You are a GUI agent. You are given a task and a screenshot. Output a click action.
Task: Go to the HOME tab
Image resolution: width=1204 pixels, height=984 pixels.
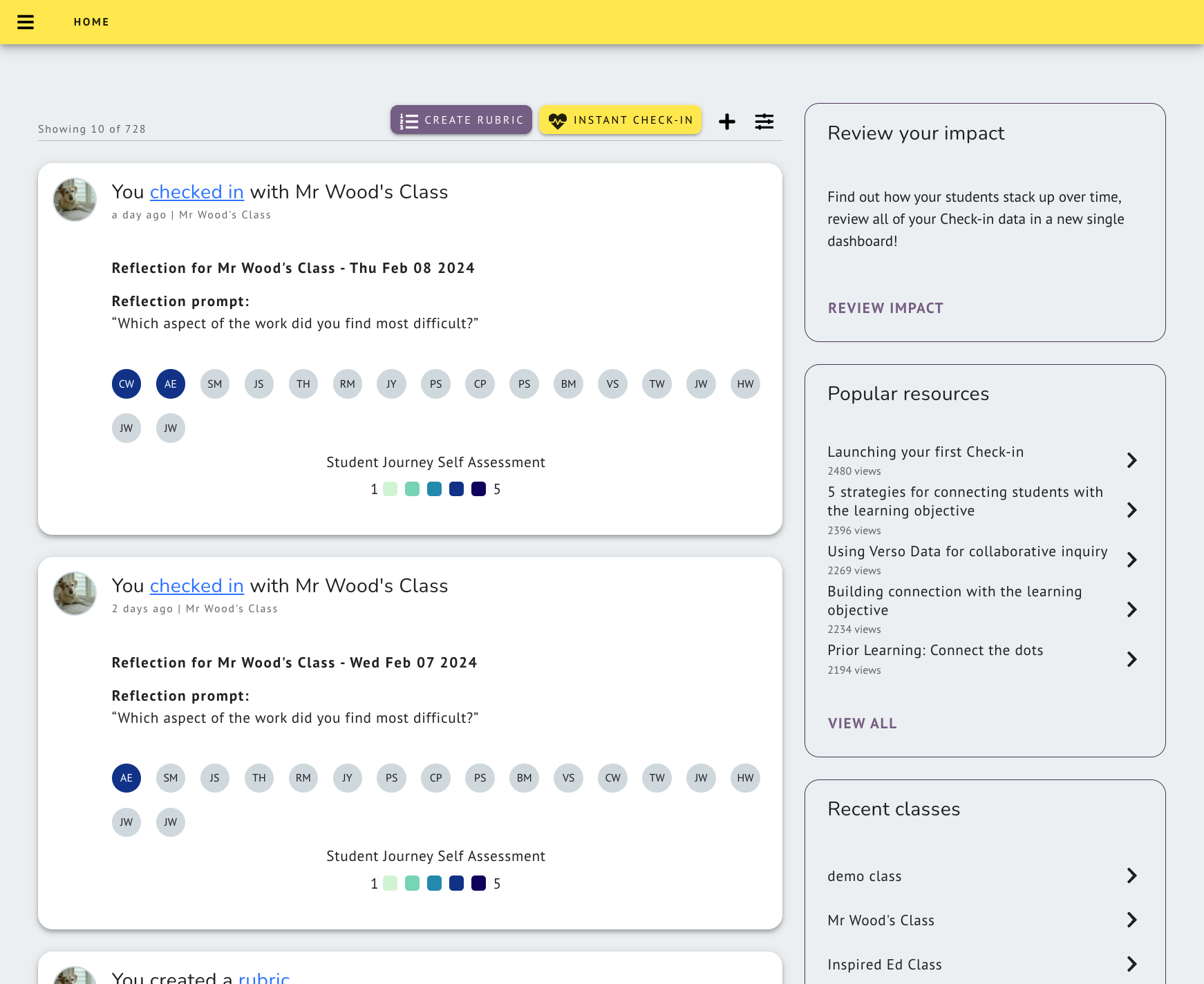coord(92,22)
